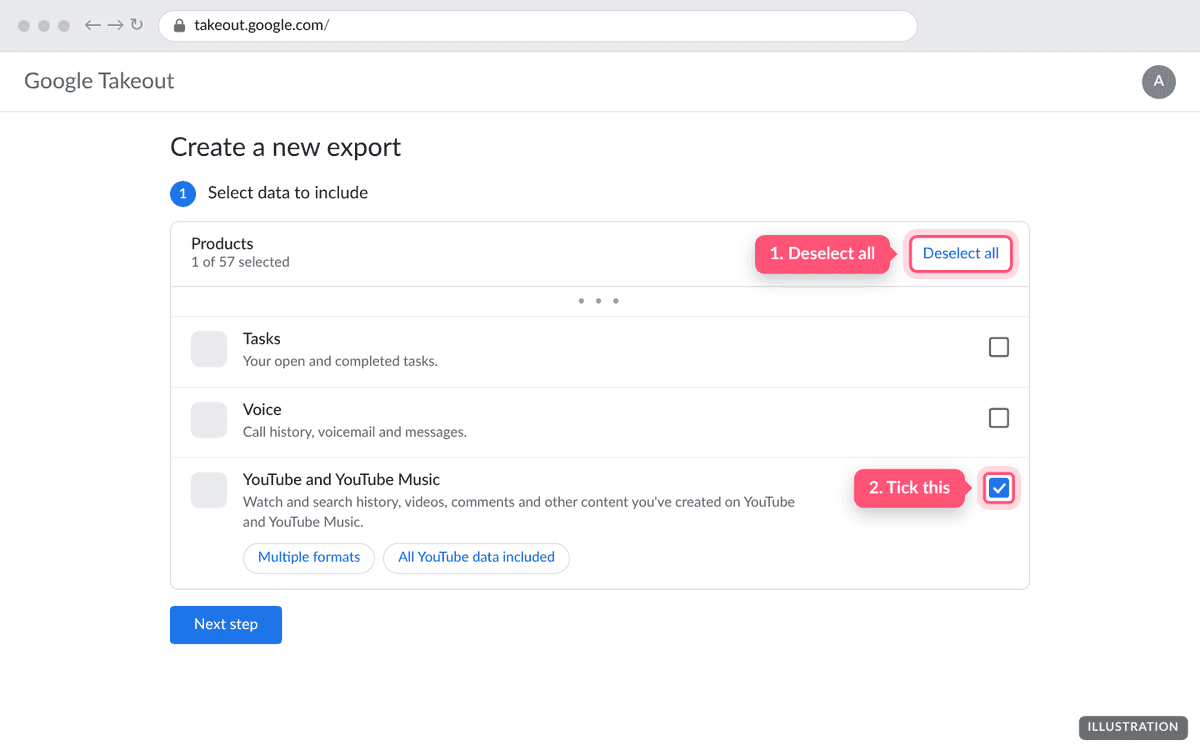The width and height of the screenshot is (1200, 750).
Task: Tick the Voice checkbox
Action: point(998,418)
